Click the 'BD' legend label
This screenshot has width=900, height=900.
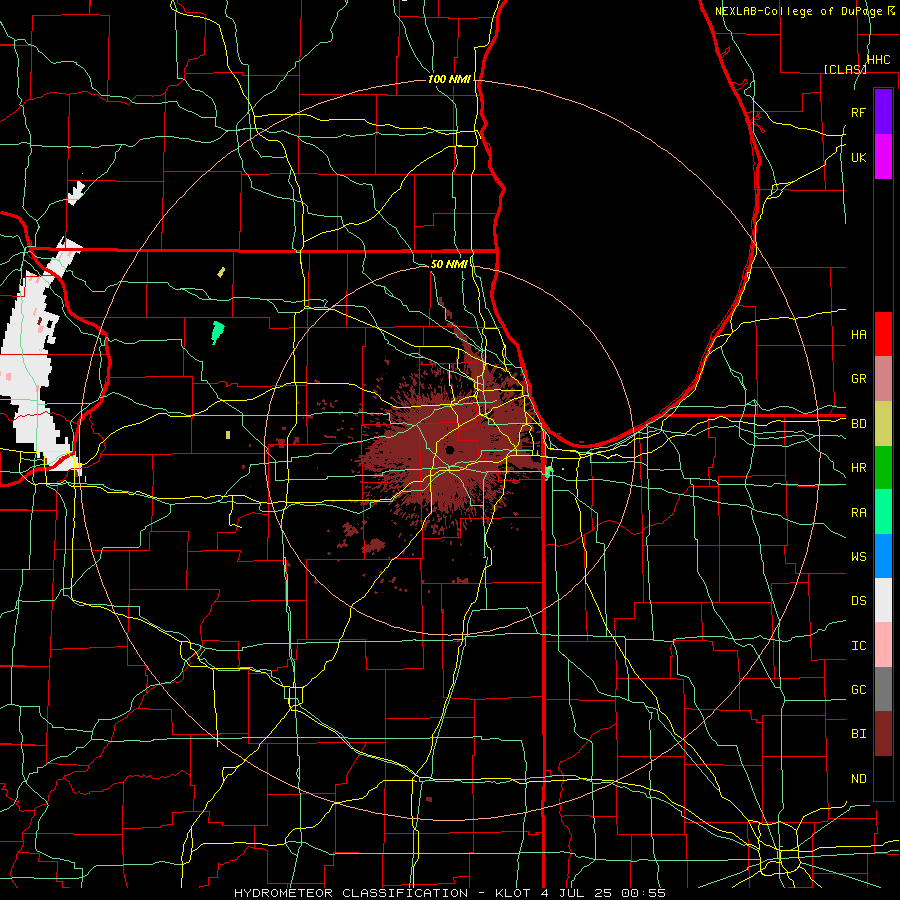click(x=858, y=424)
